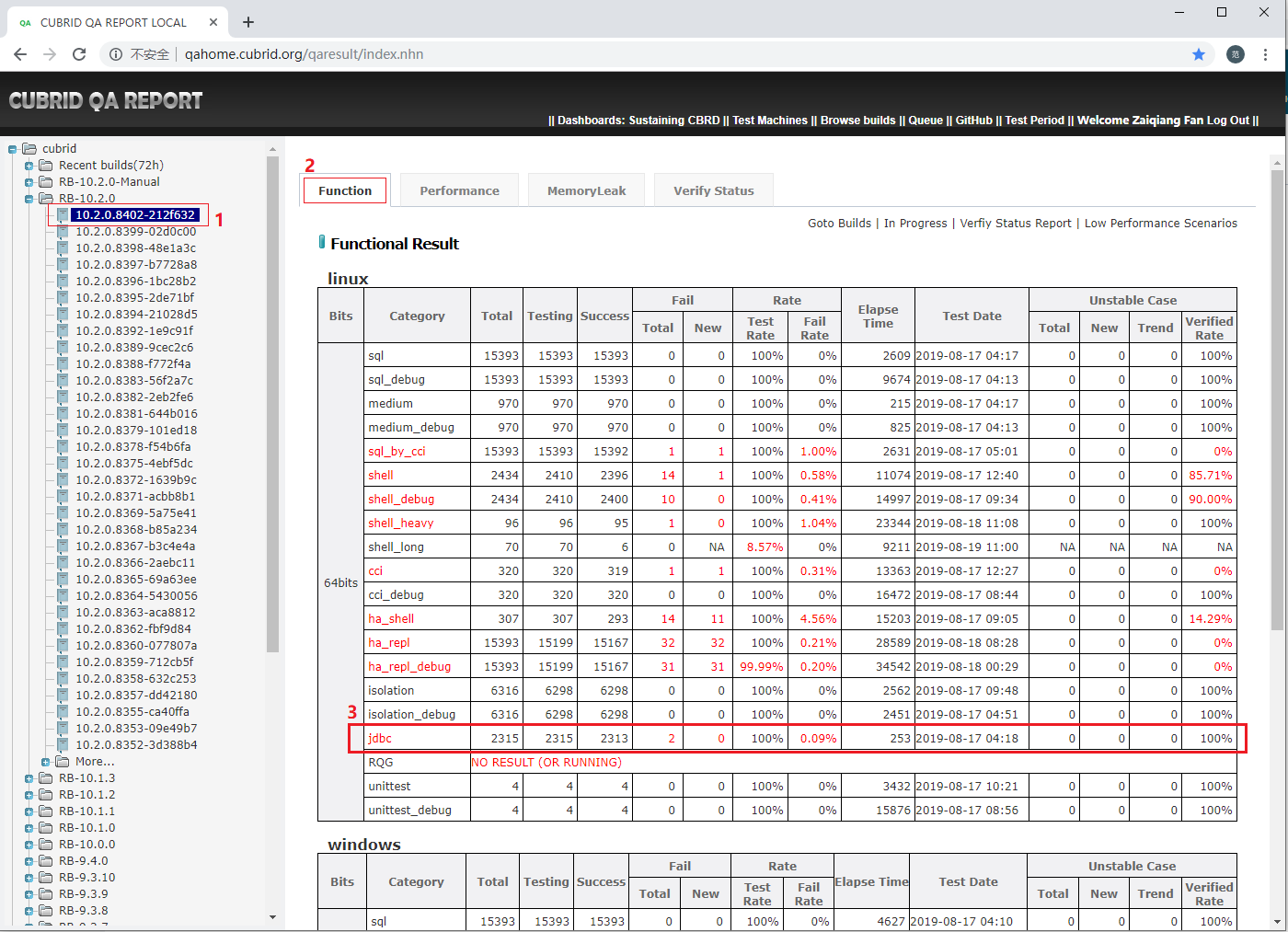Expand the RB-10.2.0-Manual node
The width and height of the screenshot is (1288, 932).
click(29, 182)
